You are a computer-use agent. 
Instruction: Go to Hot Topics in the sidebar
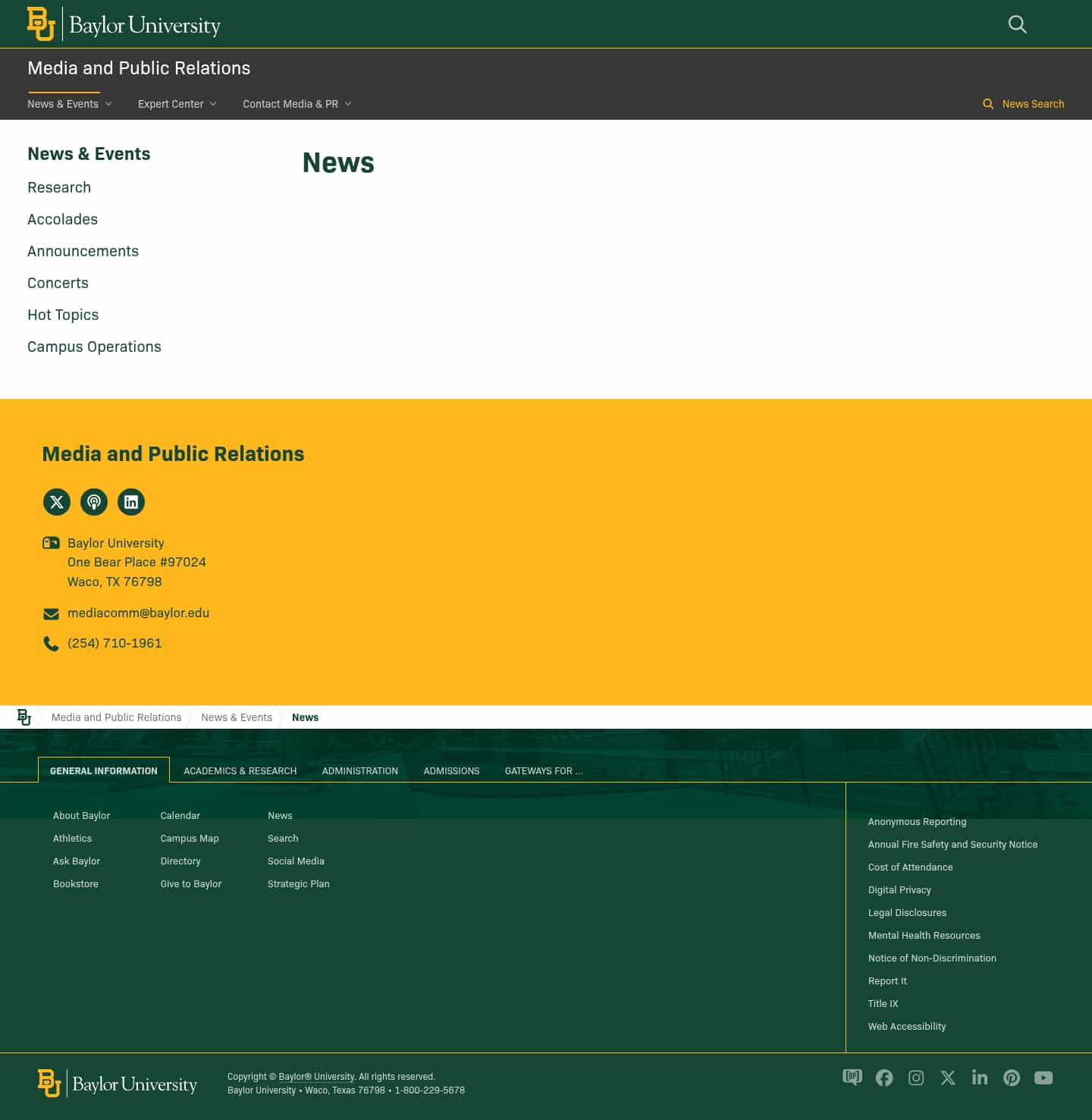click(x=63, y=315)
